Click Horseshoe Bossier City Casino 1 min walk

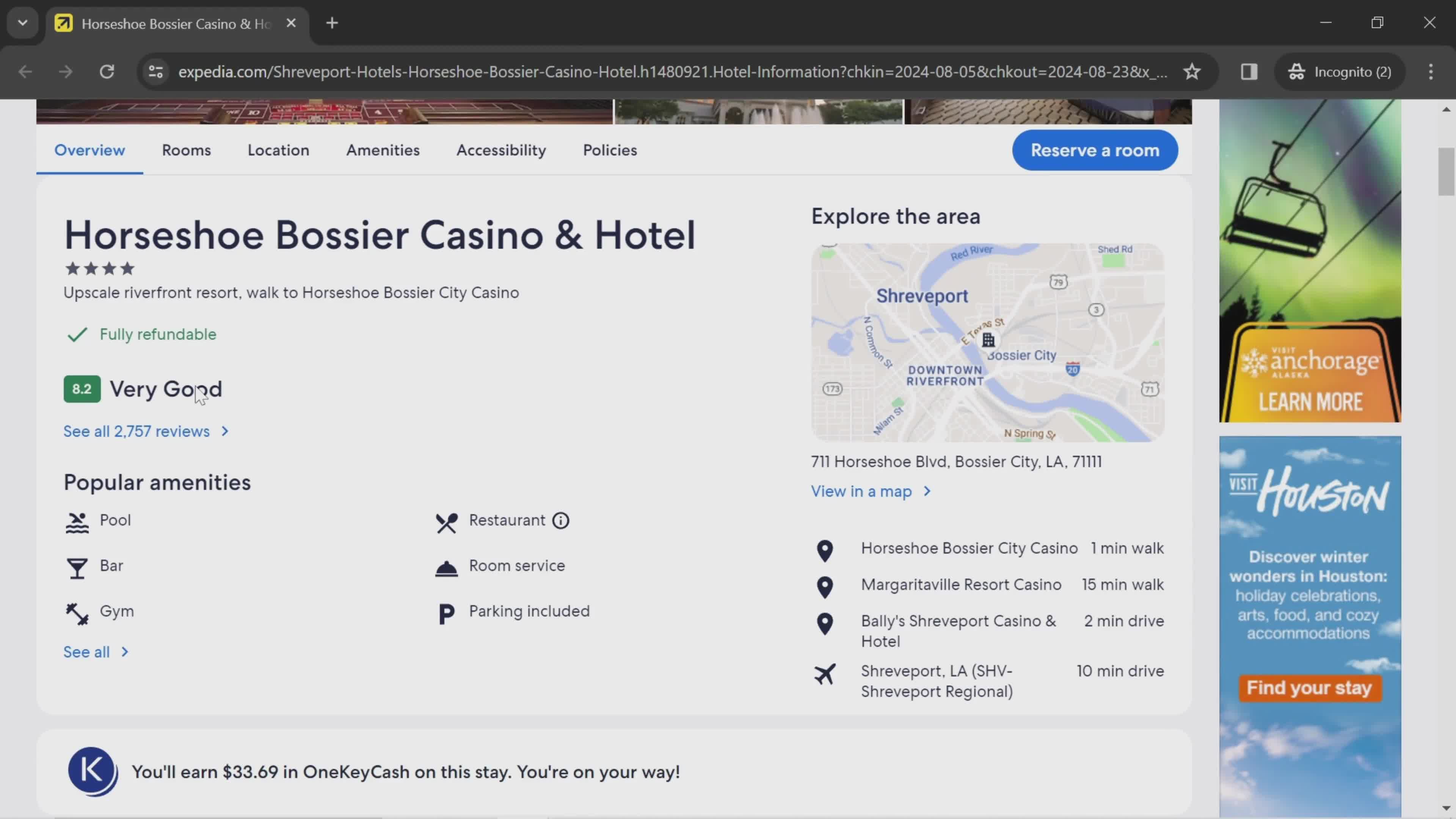pos(1012,548)
